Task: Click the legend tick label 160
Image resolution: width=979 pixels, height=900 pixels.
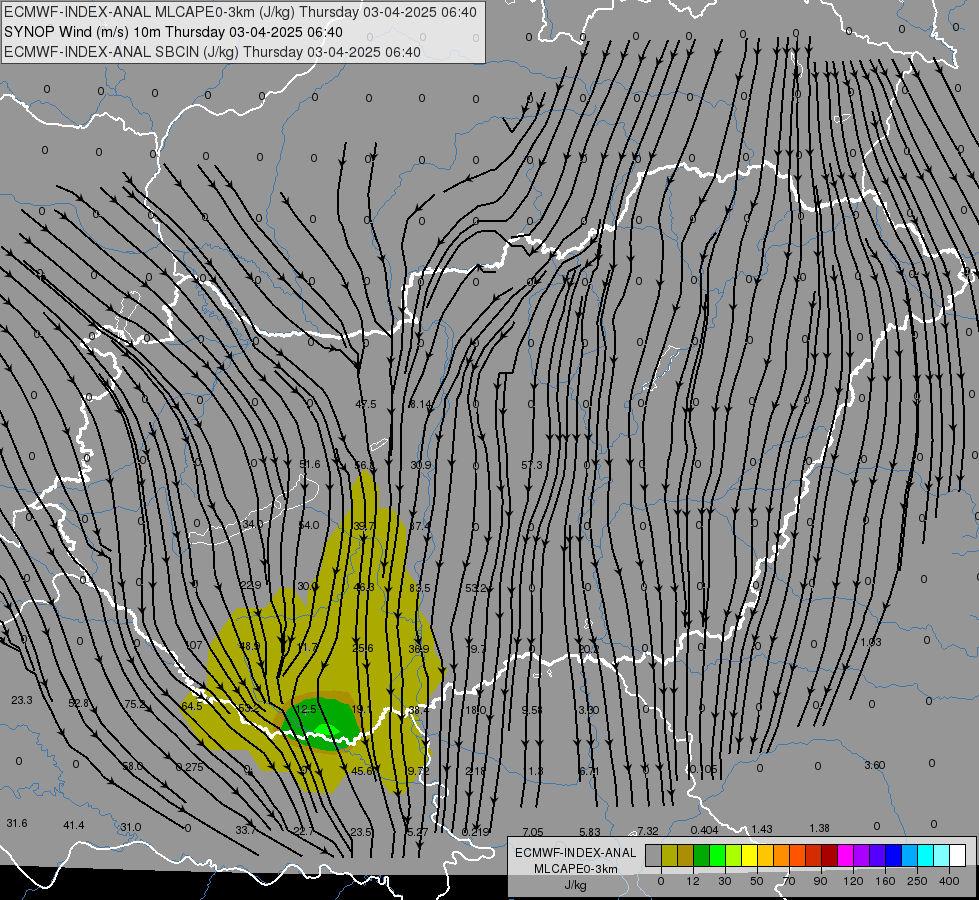Action: (x=885, y=881)
